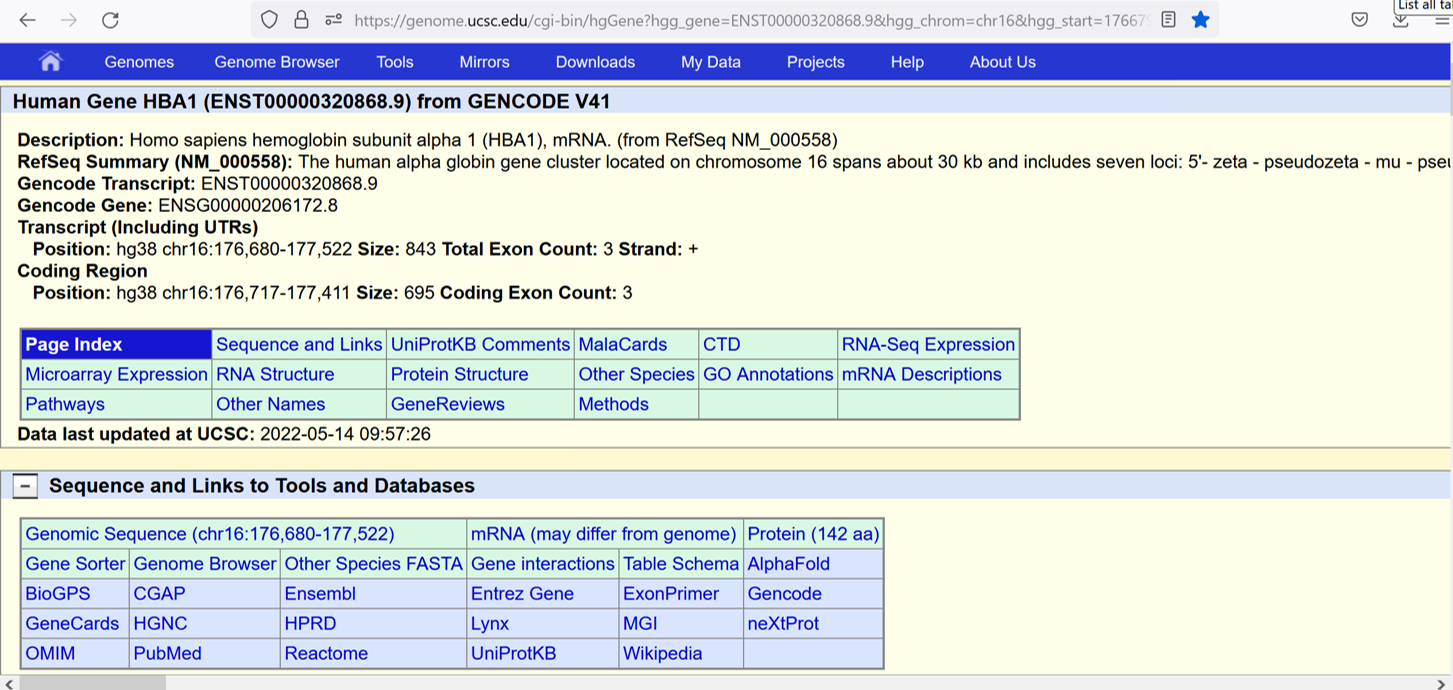Image resolution: width=1453 pixels, height=690 pixels.
Task: Open mRNA (may differ from genome) link
Action: pos(604,534)
